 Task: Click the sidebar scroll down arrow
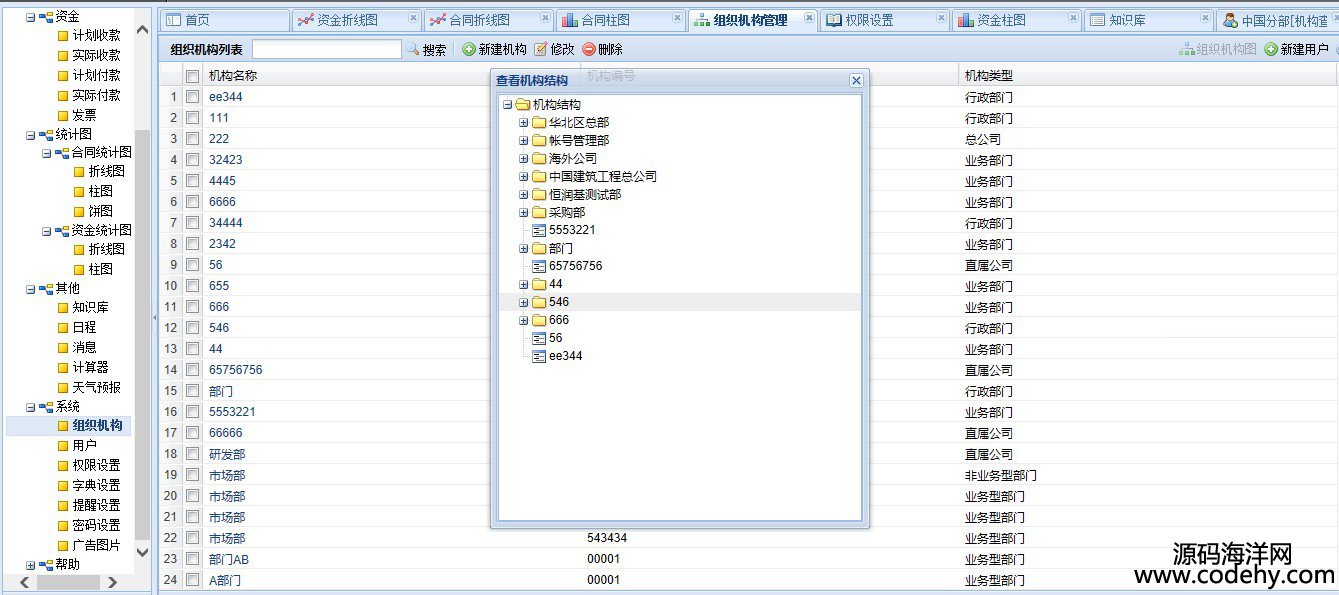[x=142, y=552]
